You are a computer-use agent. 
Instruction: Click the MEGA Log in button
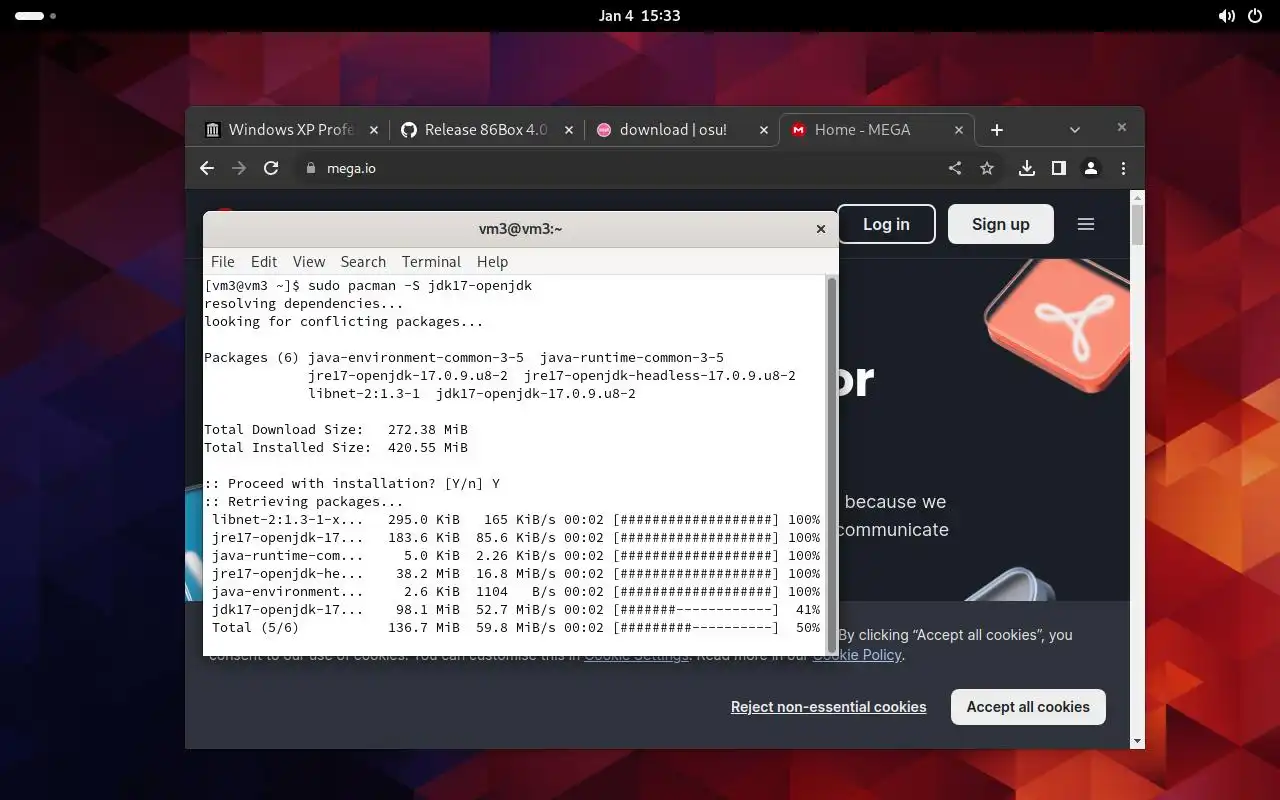click(886, 224)
